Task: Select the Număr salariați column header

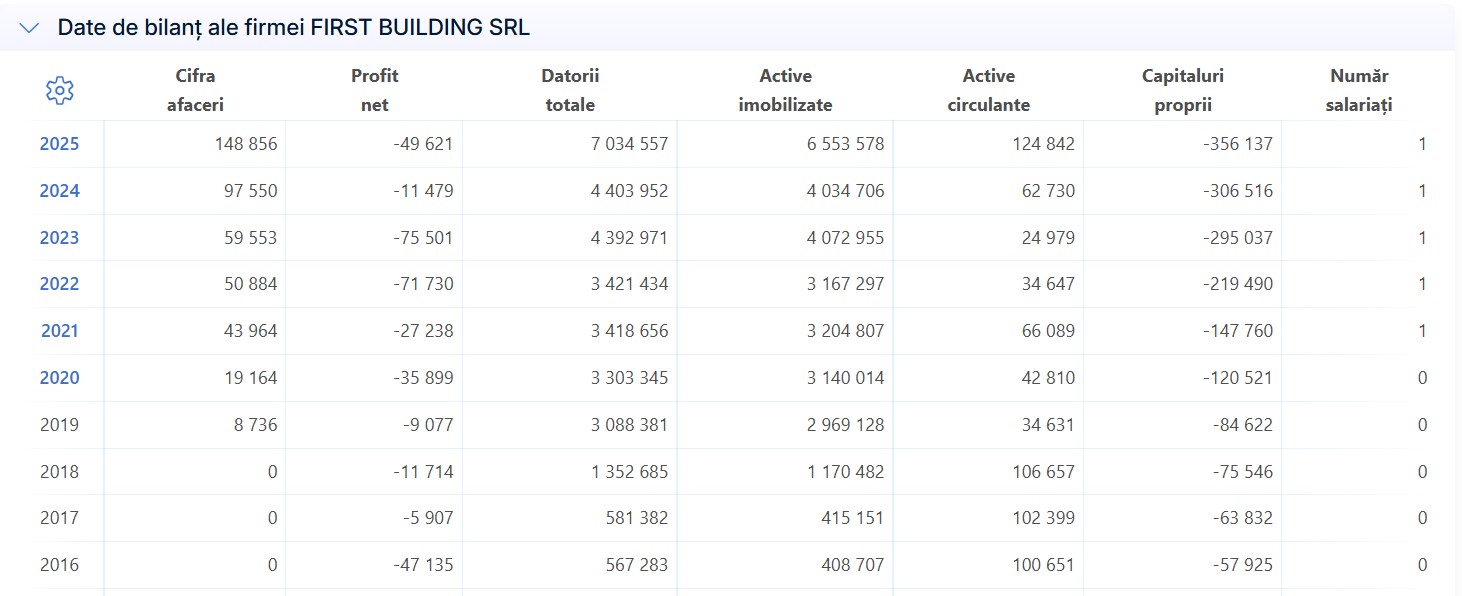Action: (x=1359, y=90)
